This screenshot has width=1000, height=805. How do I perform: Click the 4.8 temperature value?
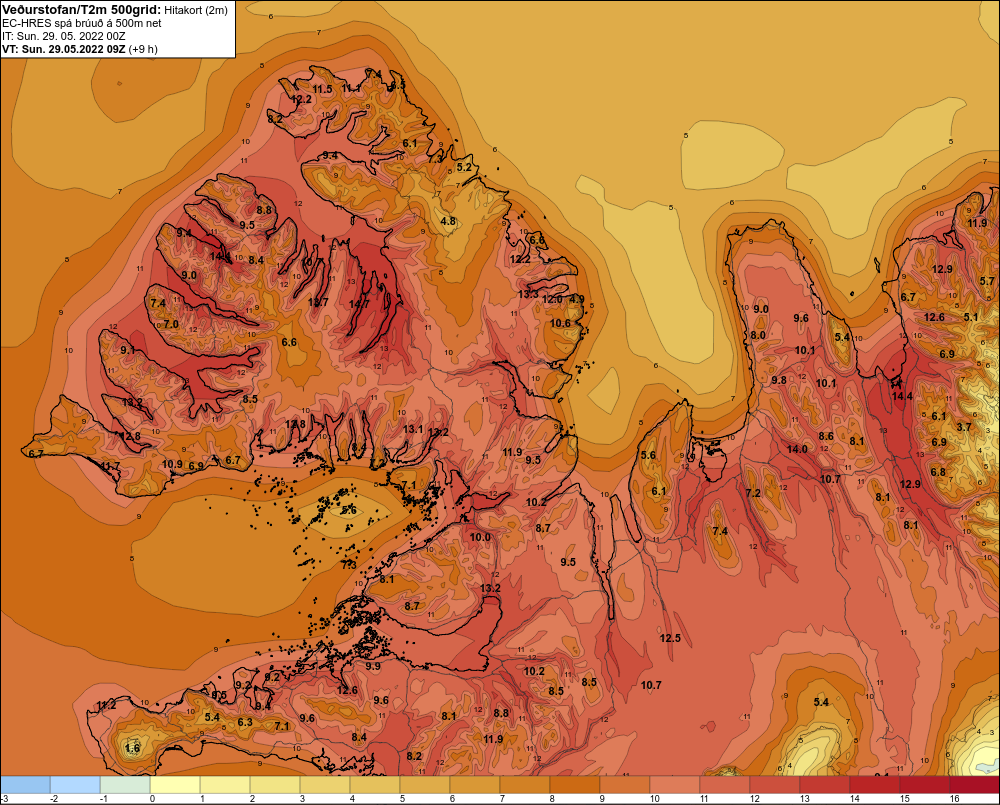[448, 221]
